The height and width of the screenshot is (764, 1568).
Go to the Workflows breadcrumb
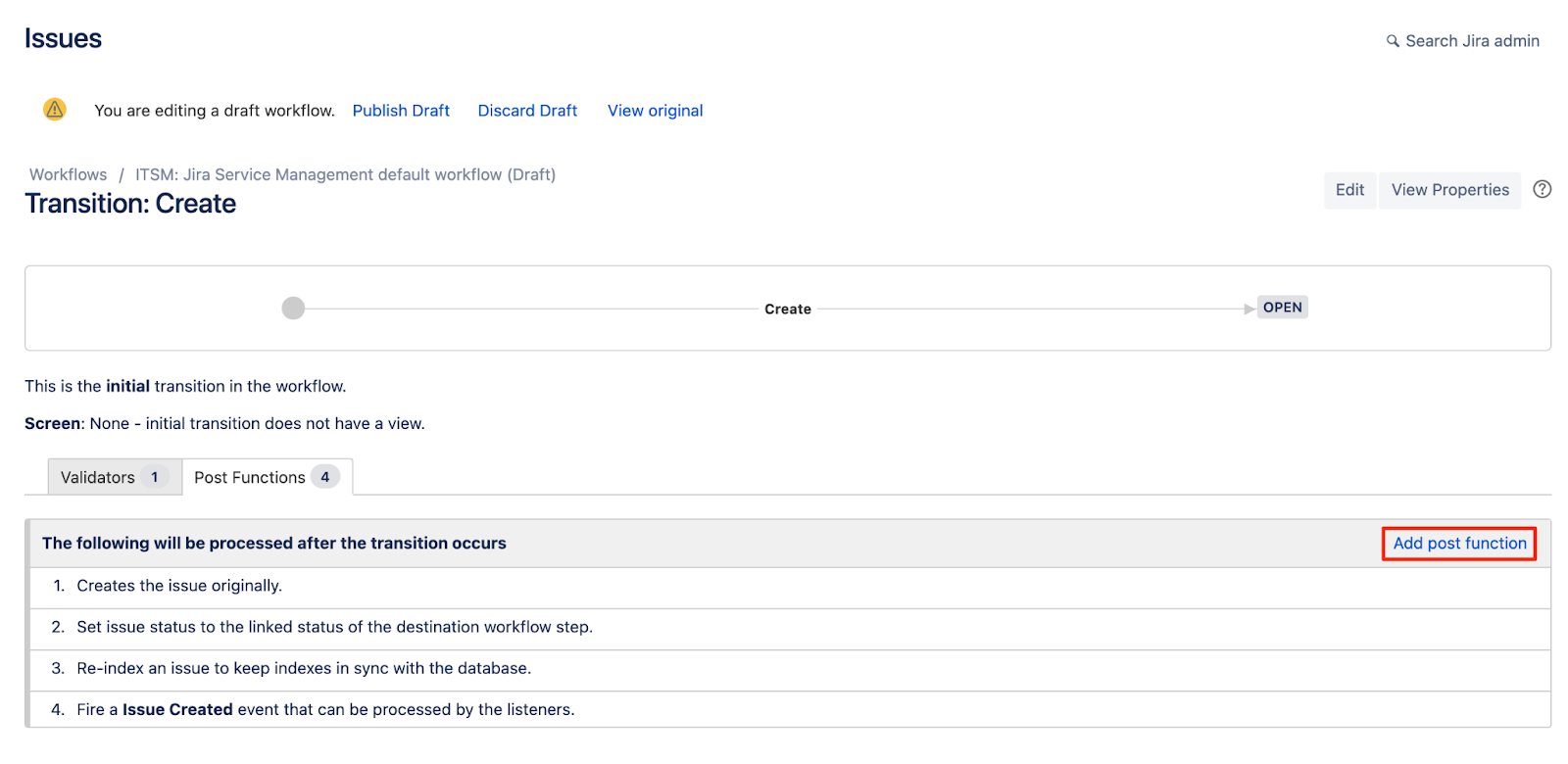coord(69,174)
